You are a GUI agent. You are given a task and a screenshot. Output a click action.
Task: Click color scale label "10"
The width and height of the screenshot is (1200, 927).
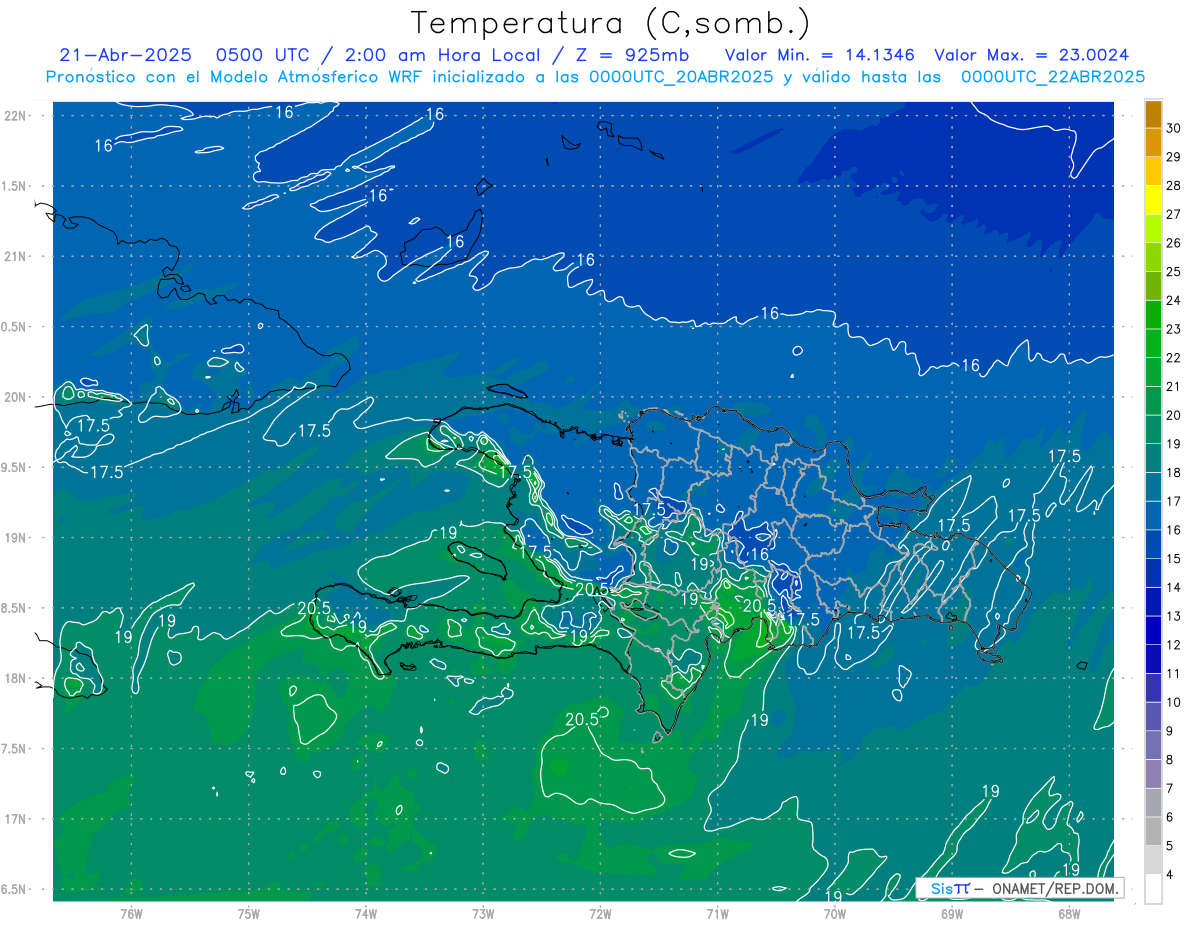coord(1175,703)
